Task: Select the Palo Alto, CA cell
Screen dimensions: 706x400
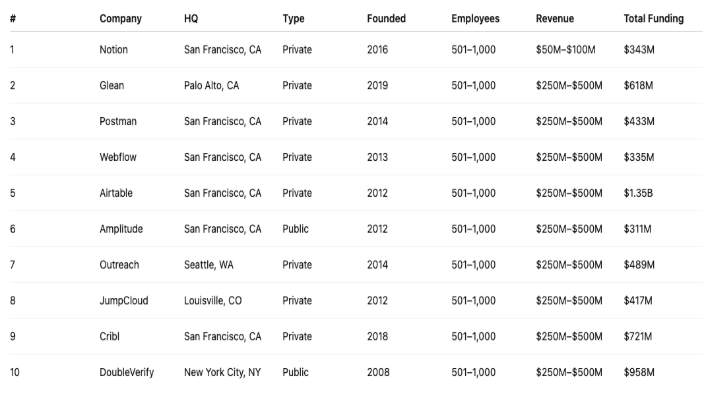Action: (x=212, y=85)
